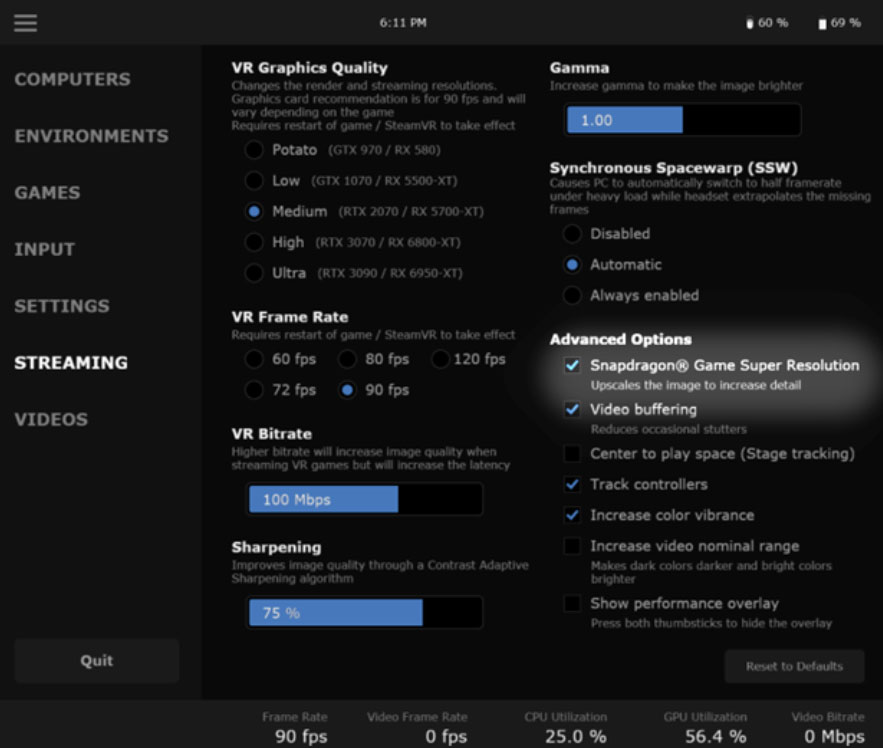Set SSW to Always enabled
The image size is (883, 748).
pyautogui.click(x=572, y=295)
